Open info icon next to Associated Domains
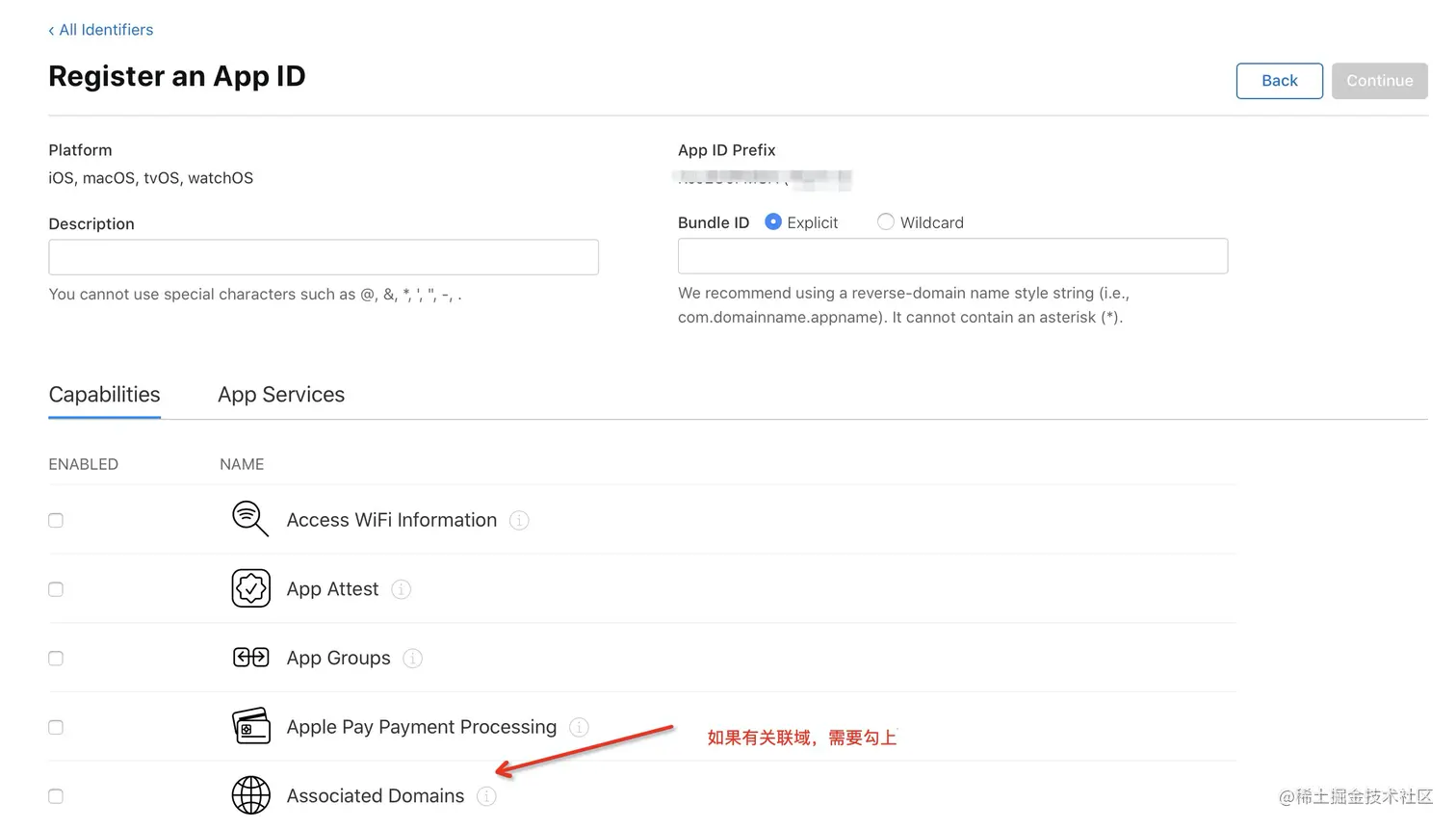This screenshot has height=829, width=1456. [x=486, y=796]
